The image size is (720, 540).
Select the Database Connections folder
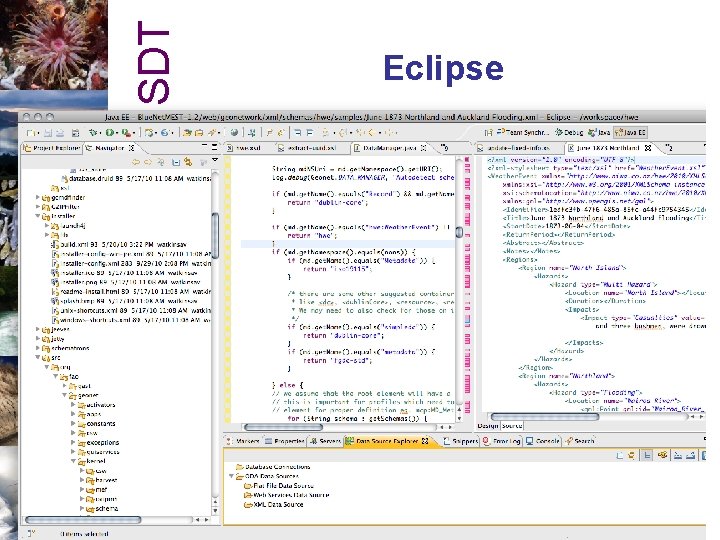(273, 467)
